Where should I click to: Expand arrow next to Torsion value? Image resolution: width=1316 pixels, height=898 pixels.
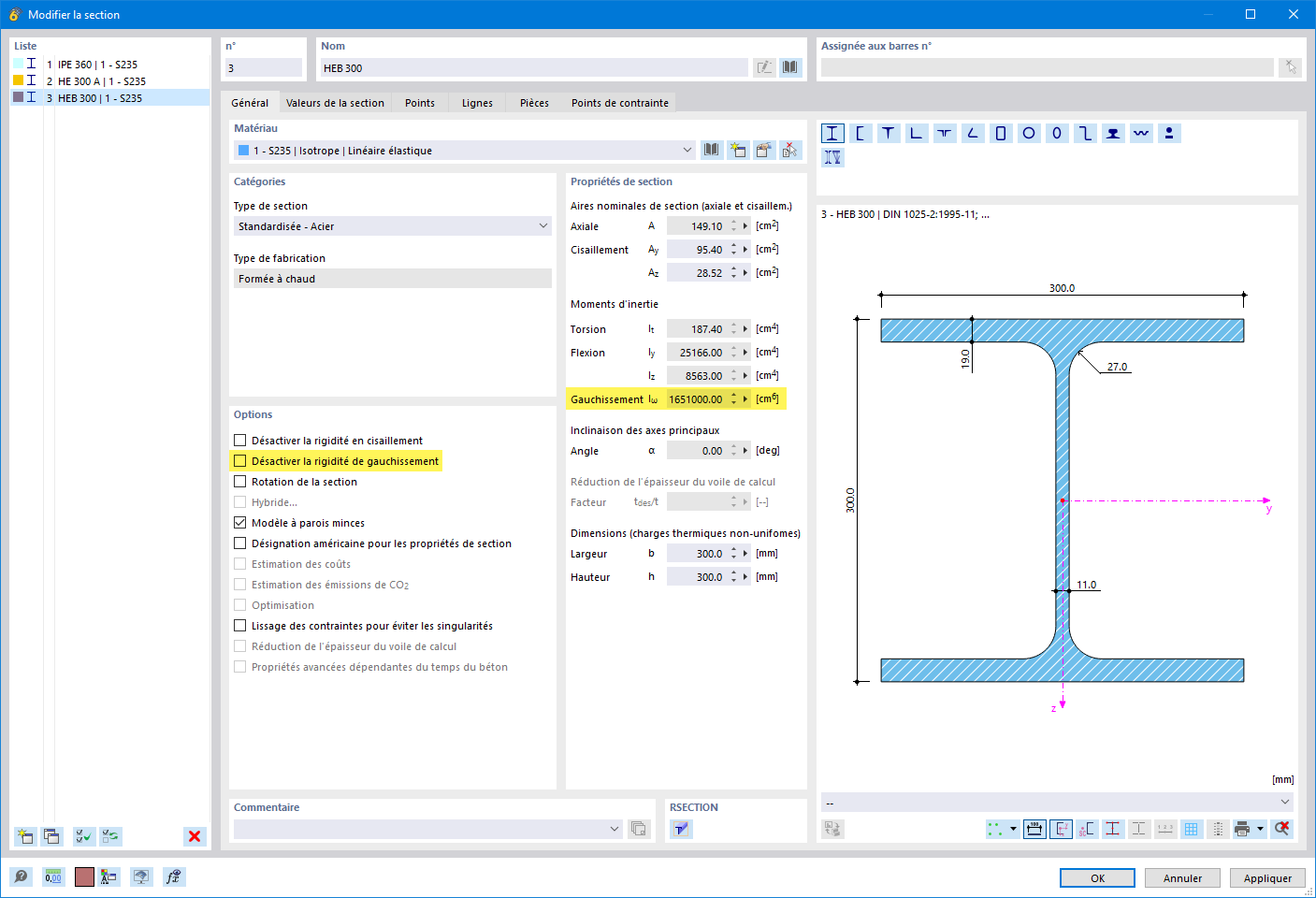click(745, 328)
